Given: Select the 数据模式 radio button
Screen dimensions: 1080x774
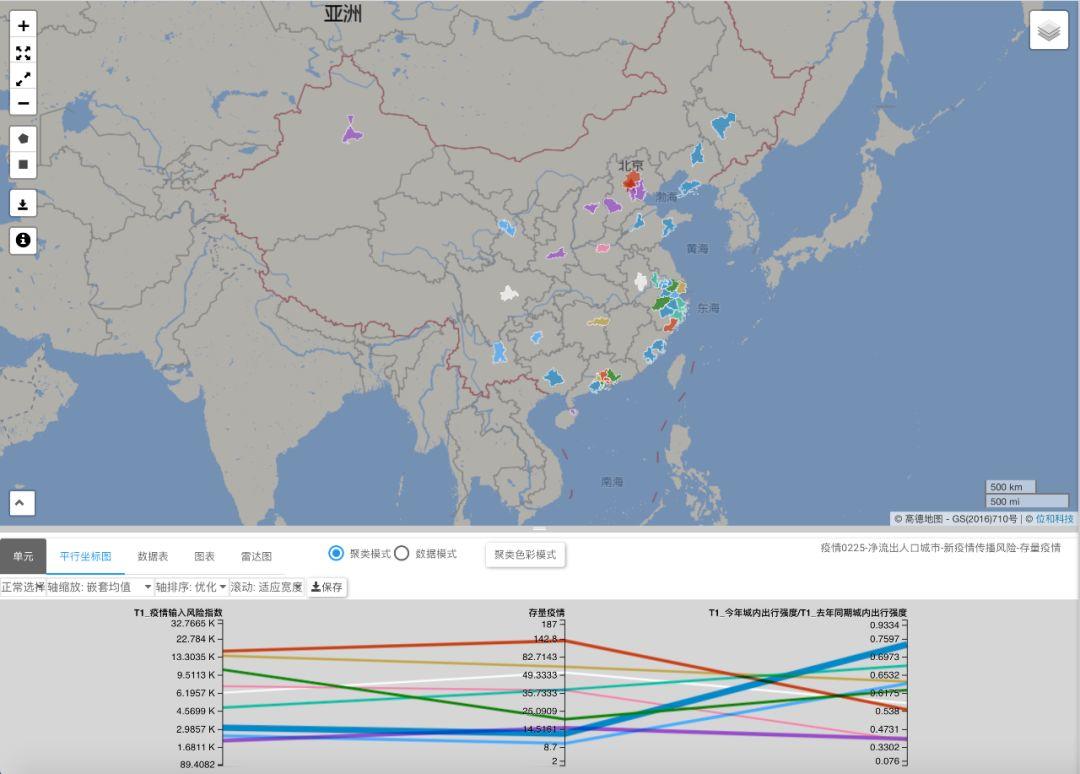Looking at the screenshot, I should (x=402, y=553).
